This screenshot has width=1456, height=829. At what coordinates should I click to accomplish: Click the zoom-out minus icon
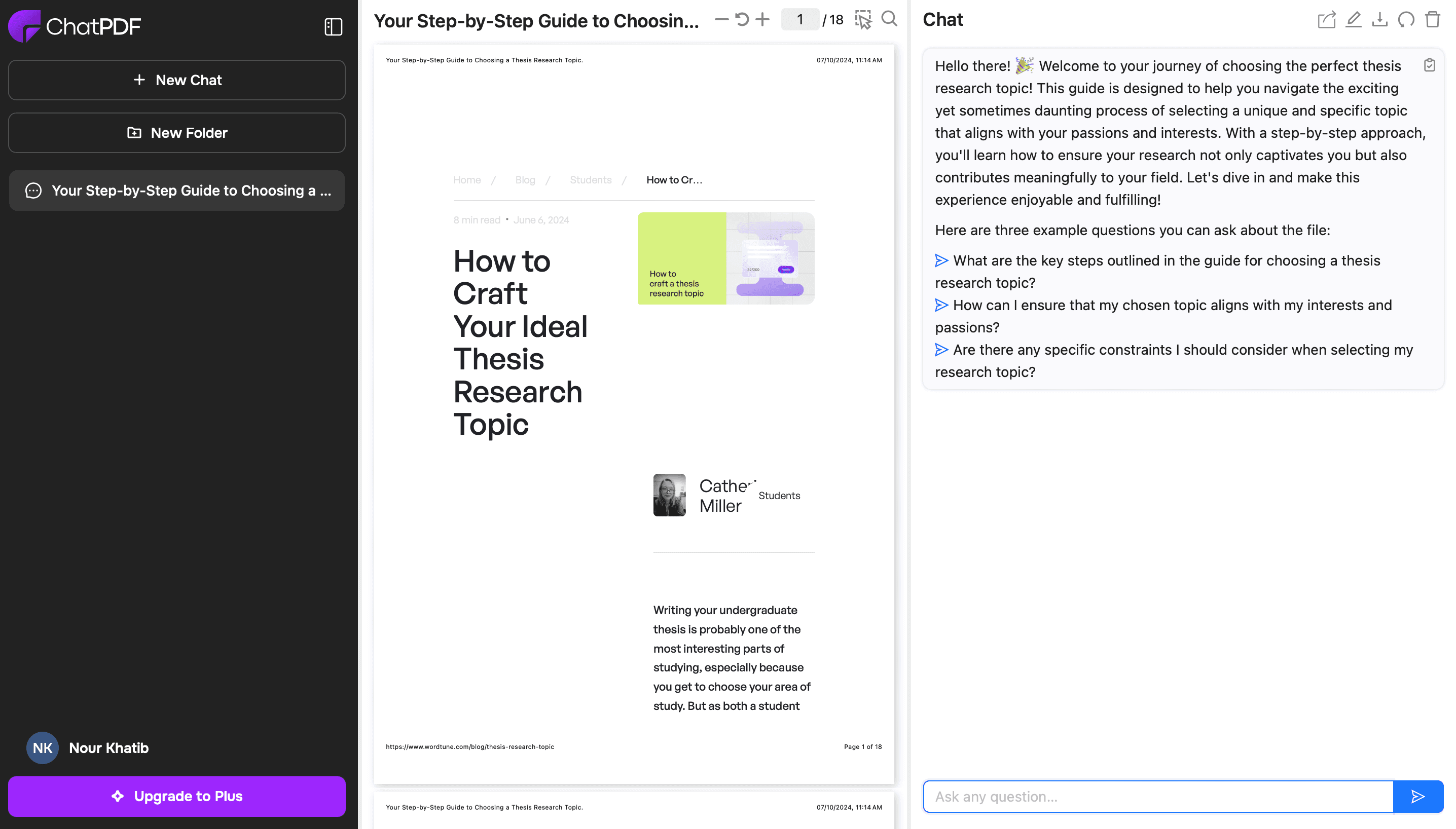pos(719,18)
